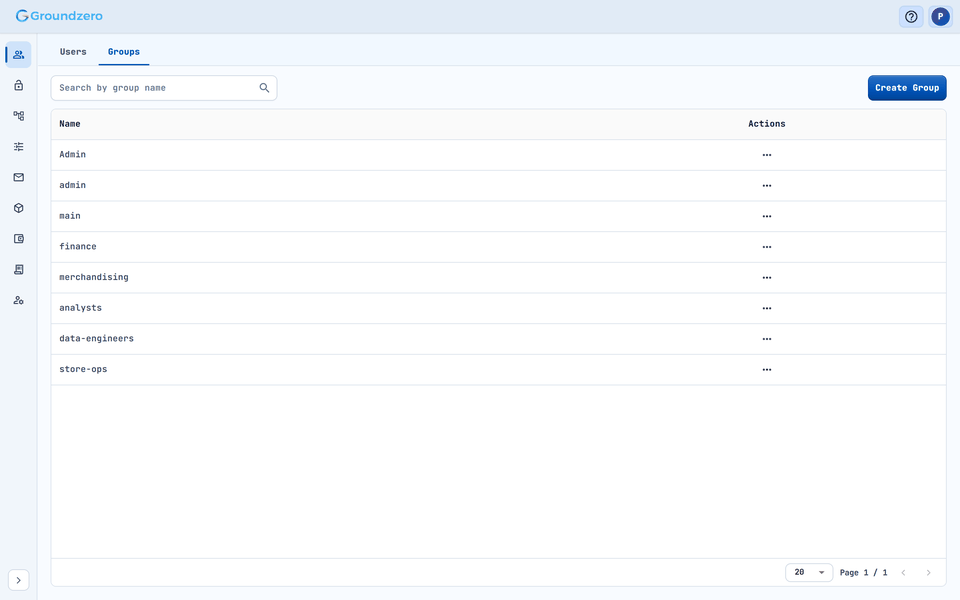Select the Groups tab

tap(124, 52)
